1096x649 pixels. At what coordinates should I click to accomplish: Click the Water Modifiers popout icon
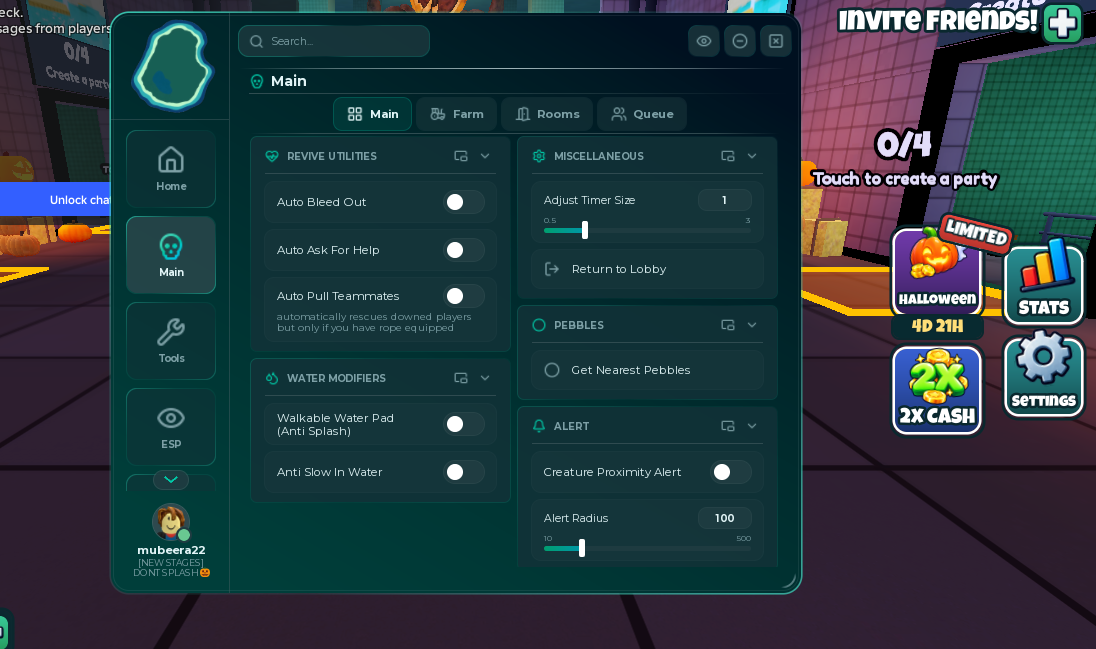(461, 378)
